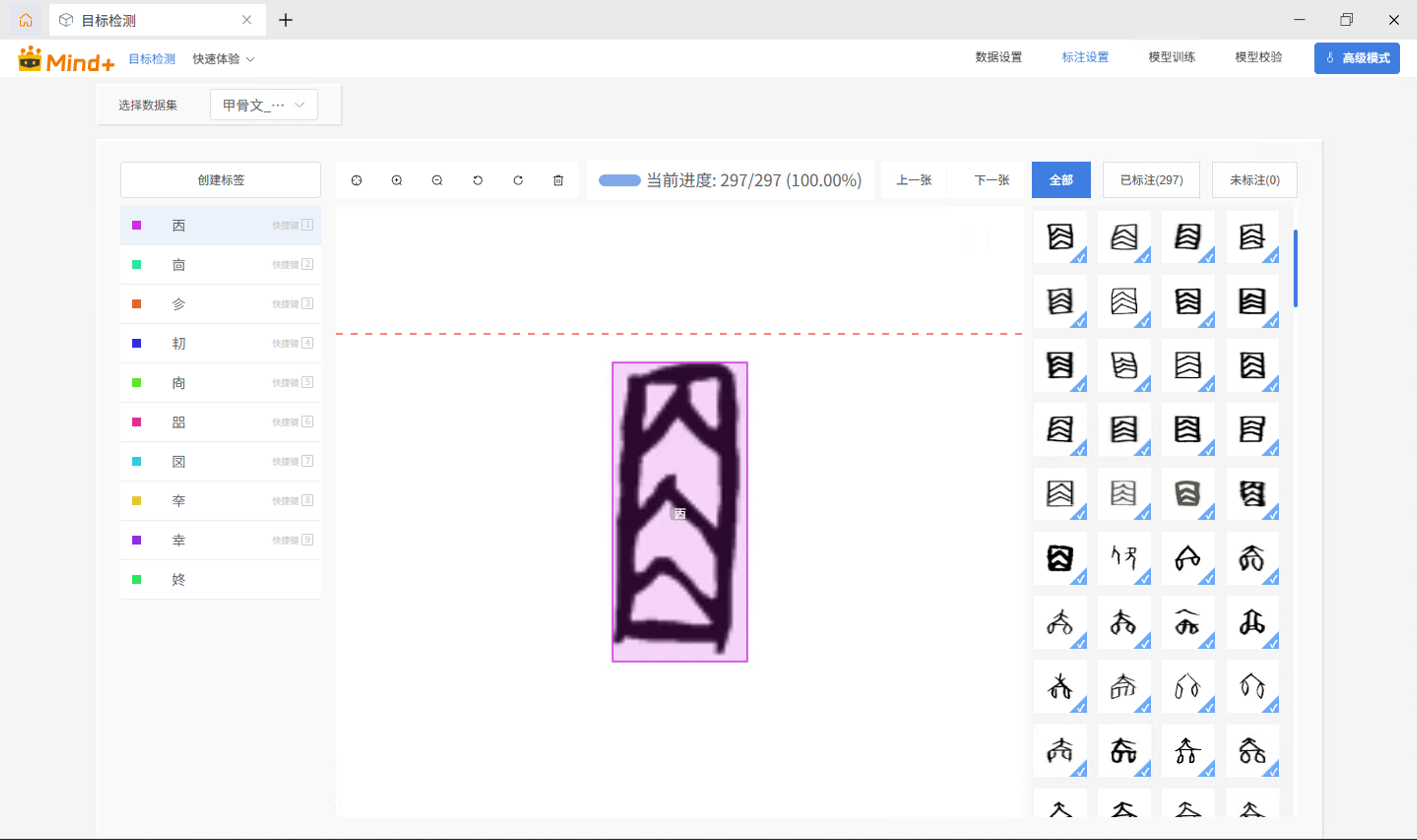Delete the annotation with the trash icon
This screenshot has width=1417, height=840.
(558, 180)
